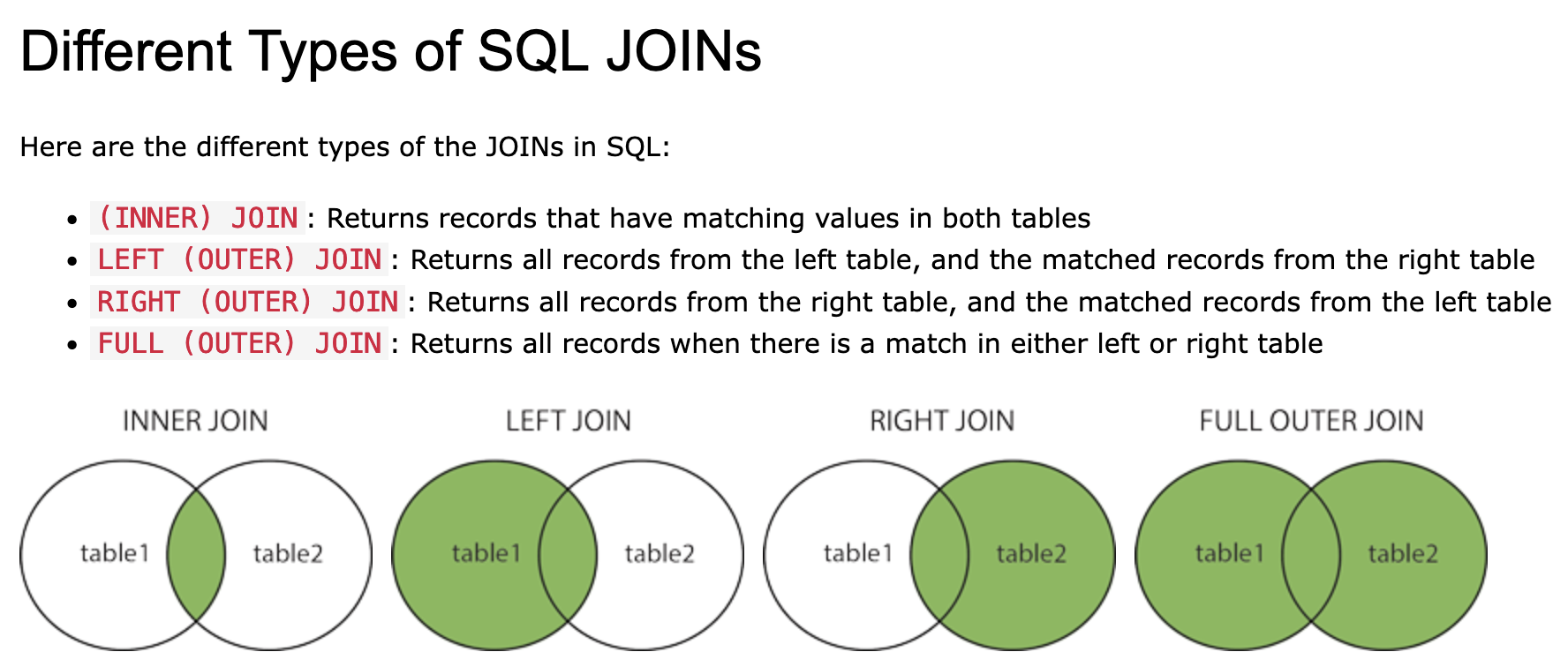Click the FULL OUTER JOIN diagram title
The image size is (1568, 667).
coord(1311,421)
